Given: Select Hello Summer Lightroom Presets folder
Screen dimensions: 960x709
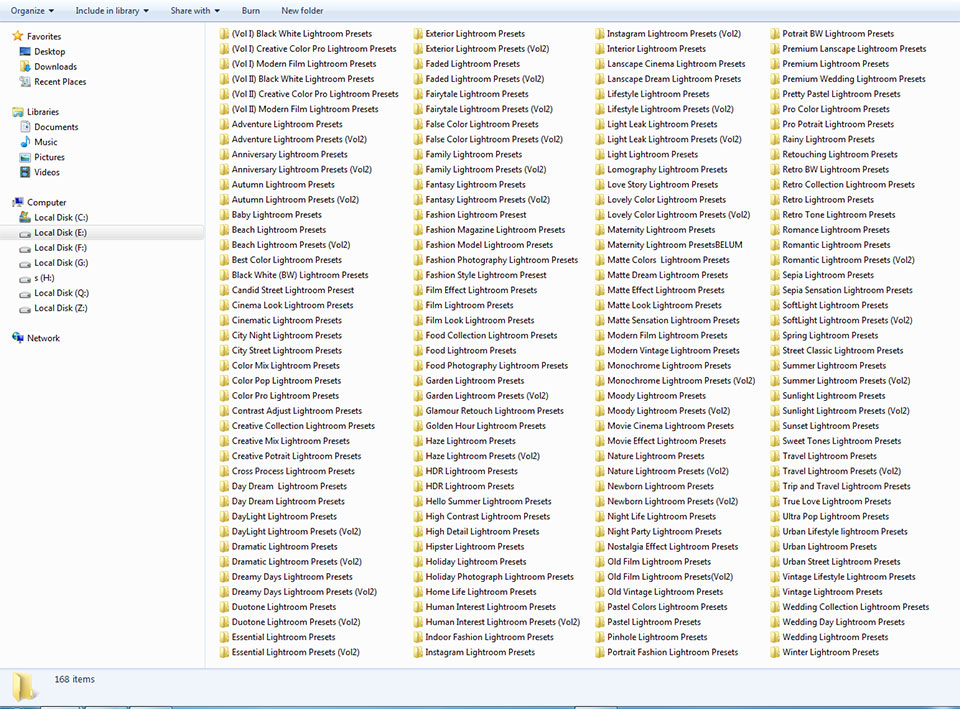Looking at the screenshot, I should (x=482, y=501).
